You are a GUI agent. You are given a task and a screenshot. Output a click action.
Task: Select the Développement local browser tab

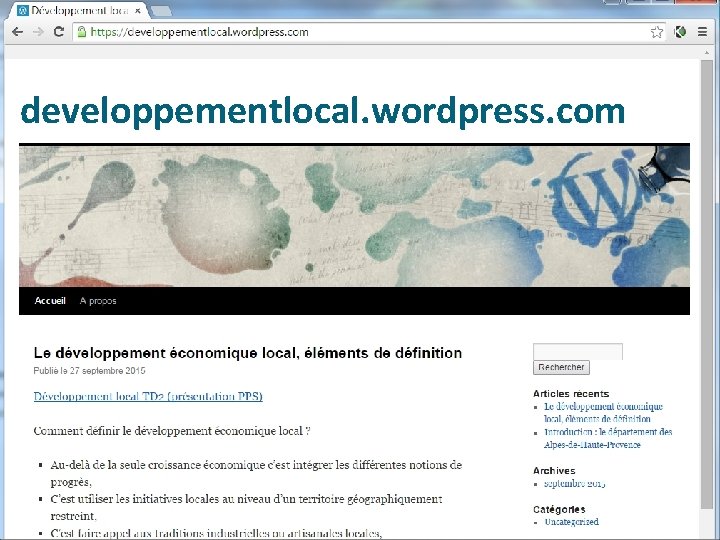(78, 10)
